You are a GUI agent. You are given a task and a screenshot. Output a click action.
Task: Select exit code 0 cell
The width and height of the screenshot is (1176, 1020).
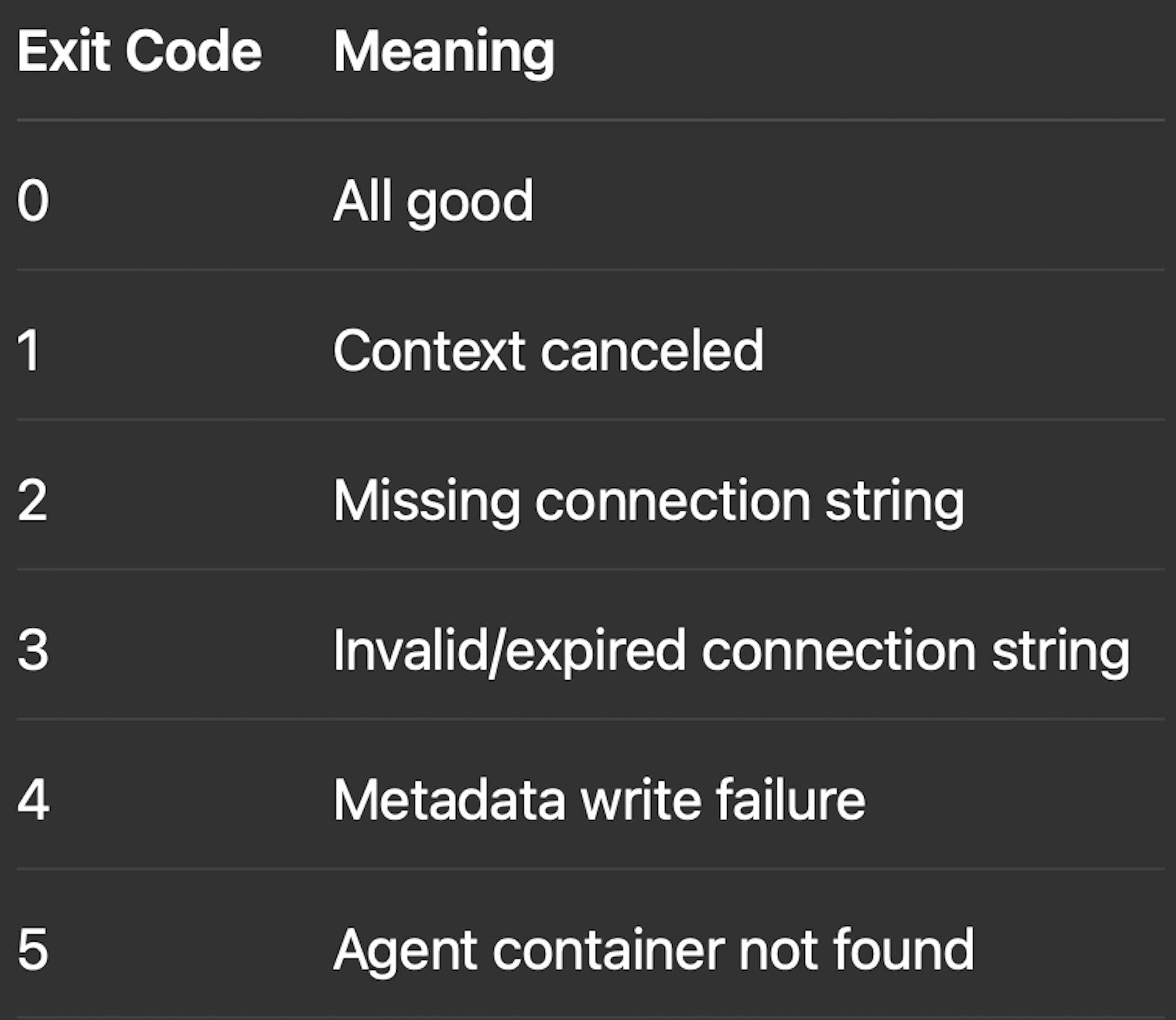coord(33,201)
